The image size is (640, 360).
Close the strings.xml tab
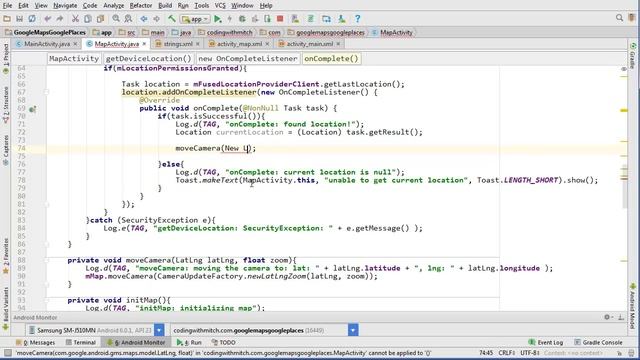coord(198,44)
